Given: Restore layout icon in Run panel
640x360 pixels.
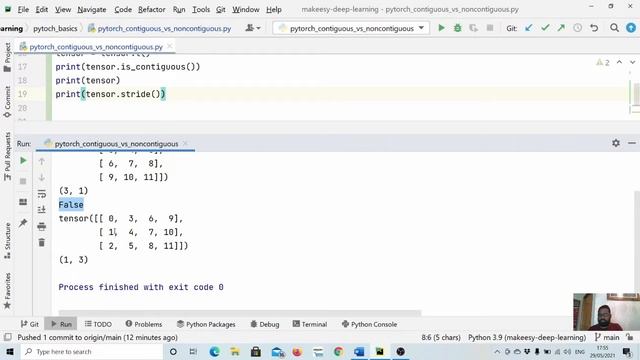Looking at the screenshot, I should [23, 202].
